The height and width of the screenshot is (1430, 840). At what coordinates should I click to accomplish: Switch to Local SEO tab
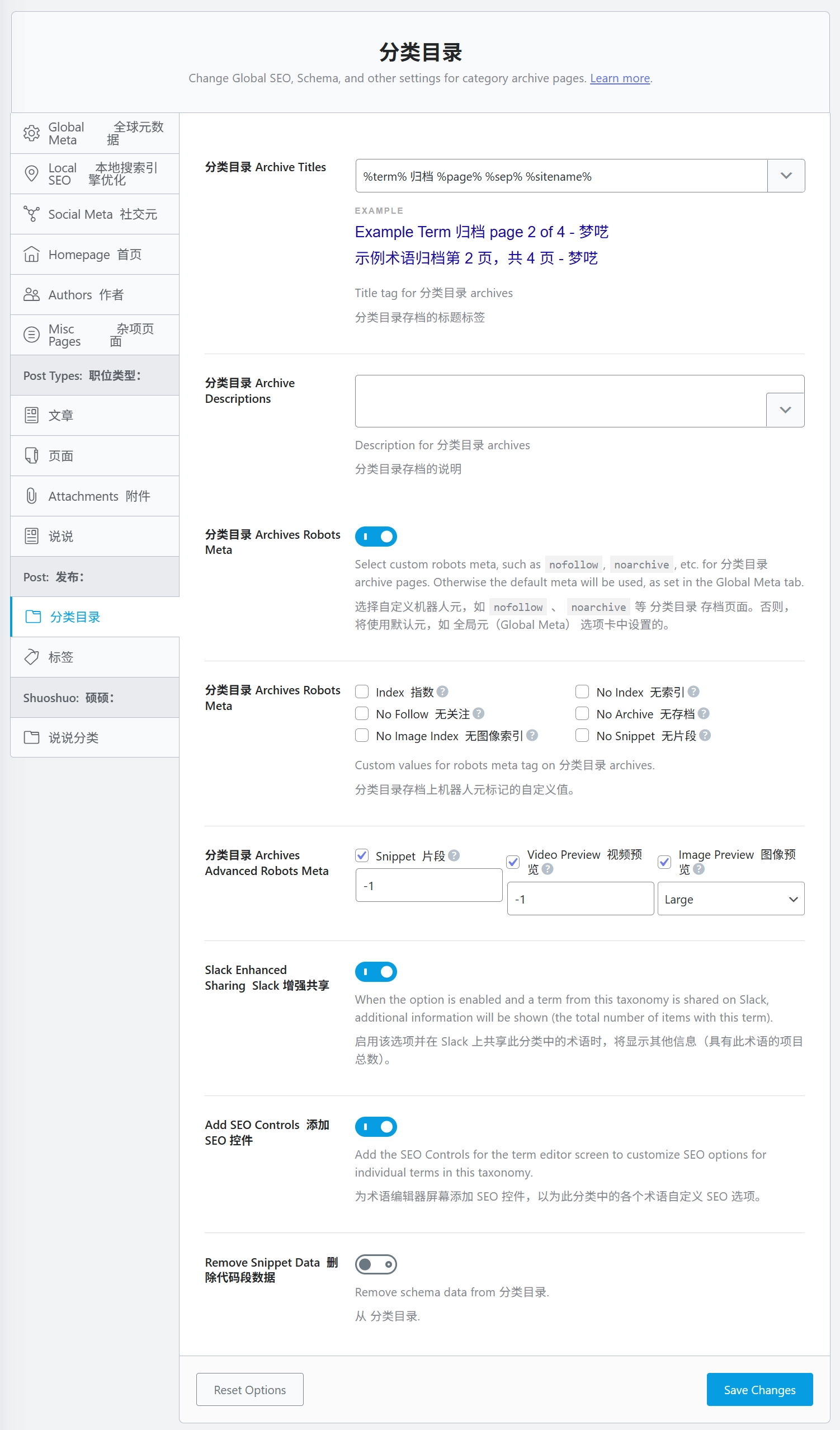click(x=95, y=173)
